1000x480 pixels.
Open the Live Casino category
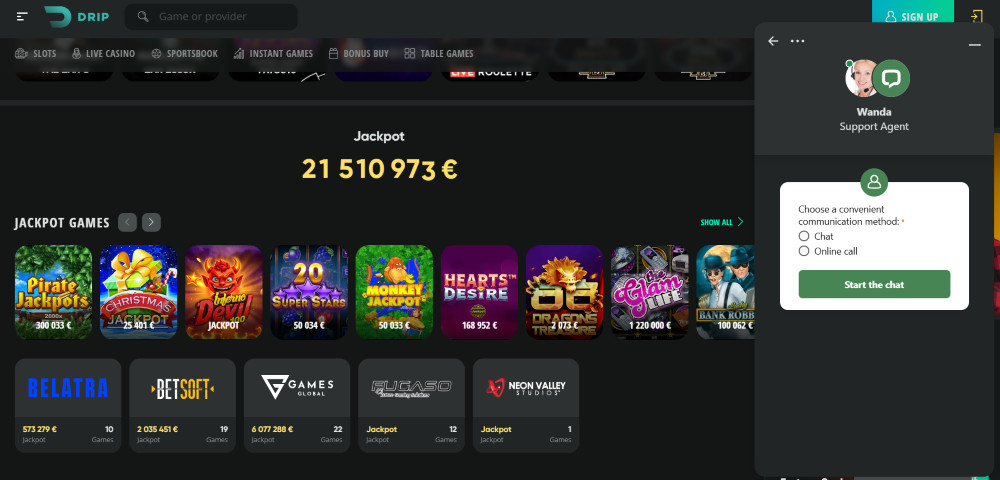pyautogui.click(x=103, y=54)
